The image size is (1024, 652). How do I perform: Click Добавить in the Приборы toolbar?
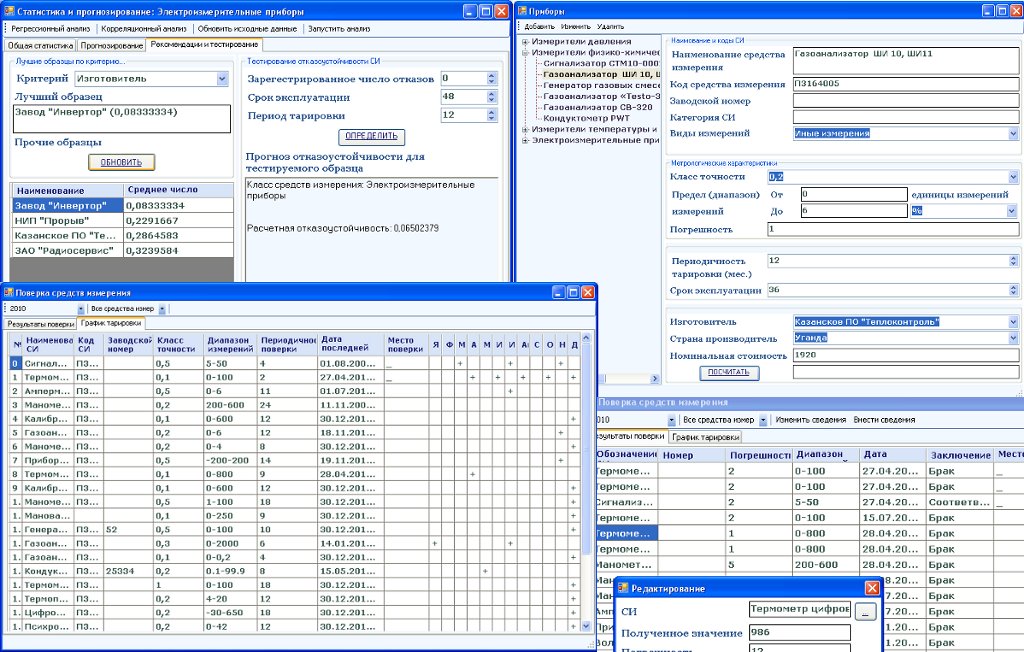[539, 26]
